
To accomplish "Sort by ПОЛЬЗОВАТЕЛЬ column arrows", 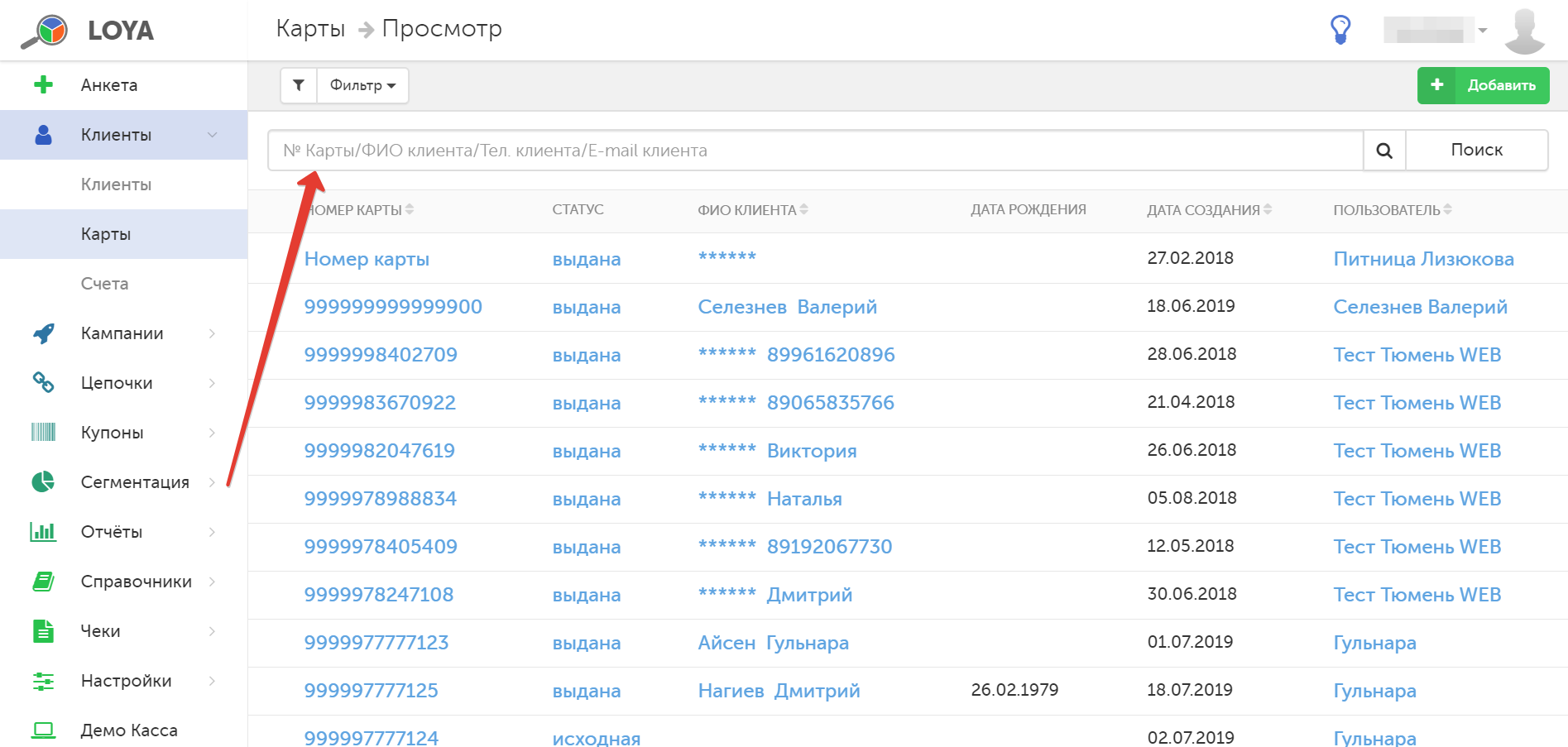I will coord(1448,210).
